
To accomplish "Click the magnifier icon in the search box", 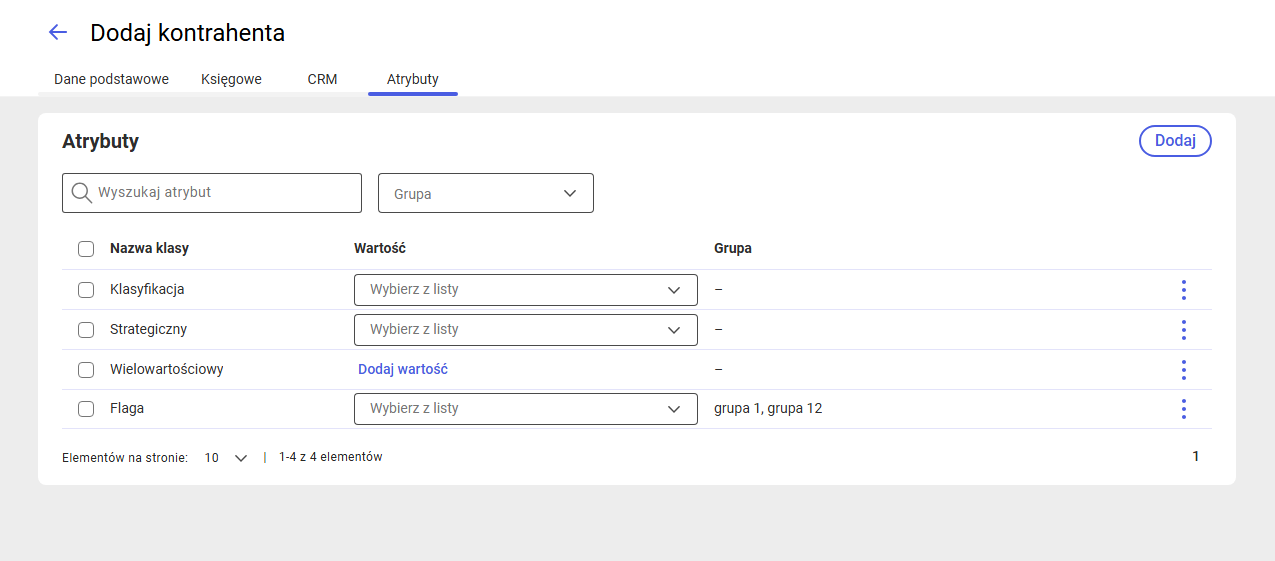I will [82, 193].
